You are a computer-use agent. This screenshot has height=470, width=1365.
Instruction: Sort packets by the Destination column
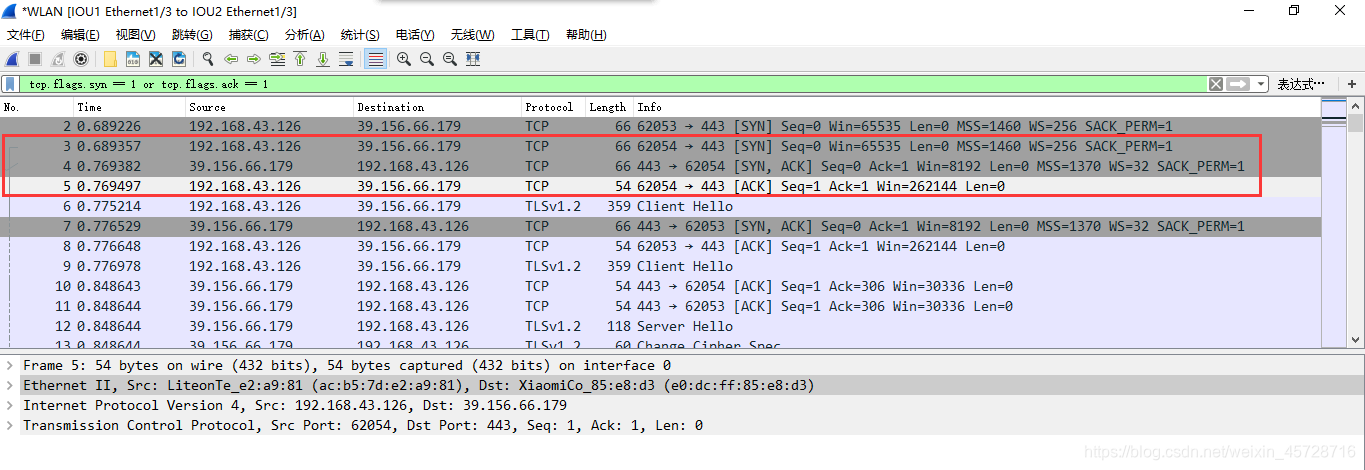[438, 107]
